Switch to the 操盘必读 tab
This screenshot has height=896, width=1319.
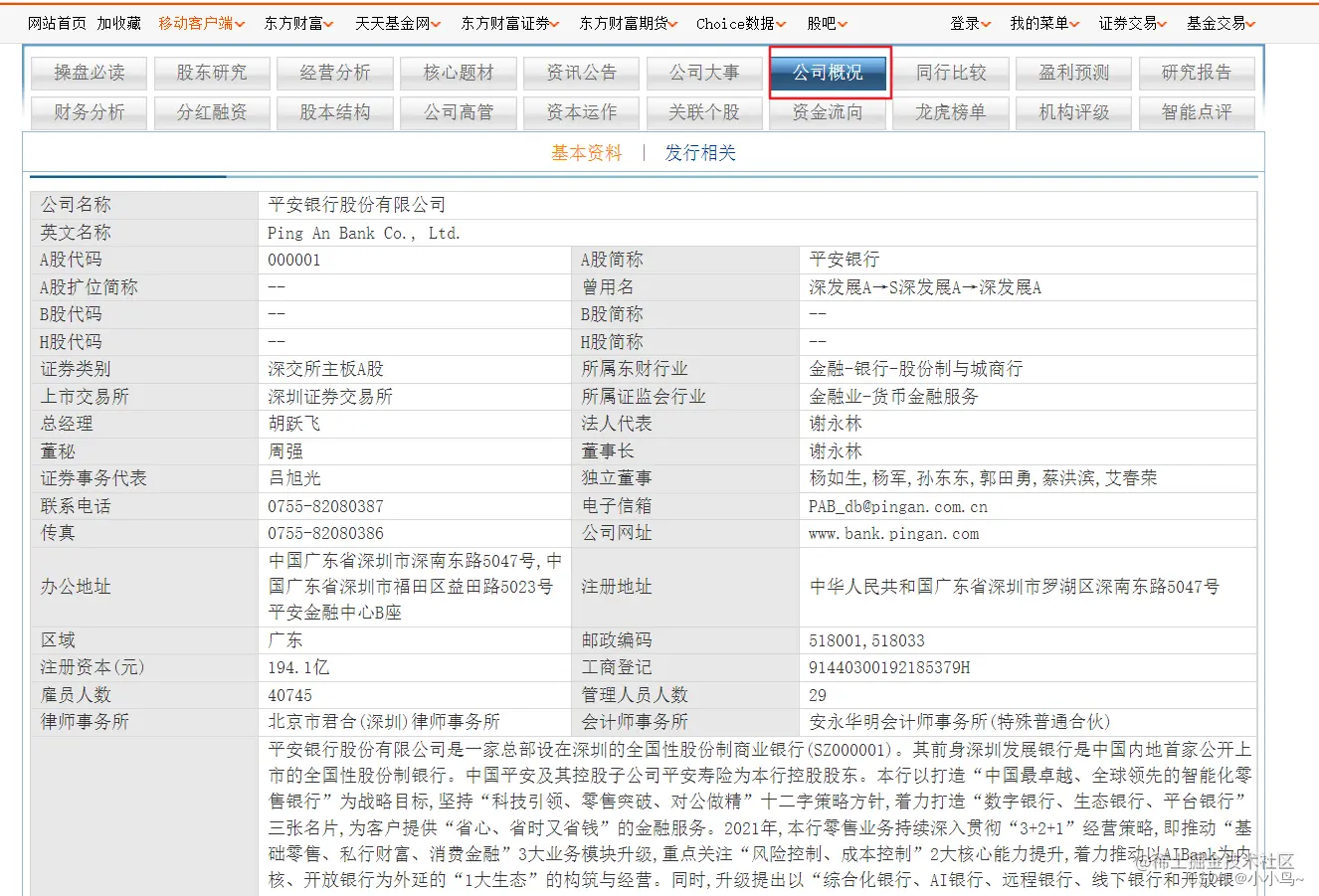tap(90, 73)
